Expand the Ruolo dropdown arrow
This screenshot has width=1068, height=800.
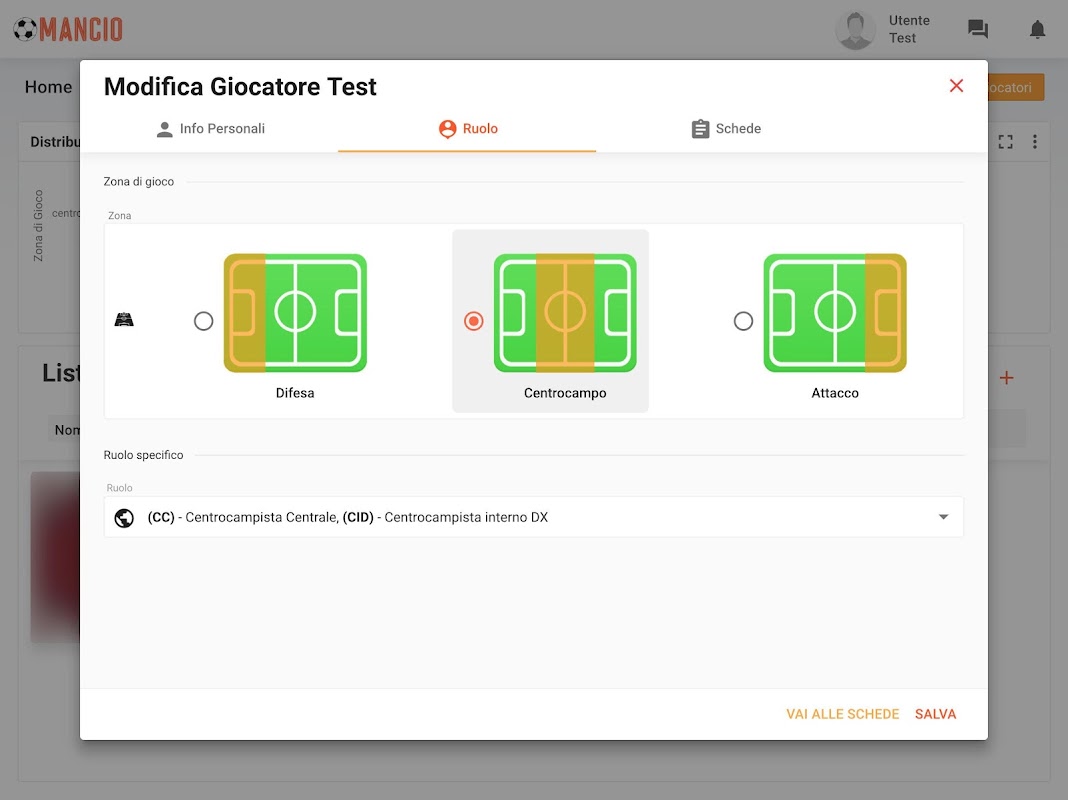pos(943,517)
